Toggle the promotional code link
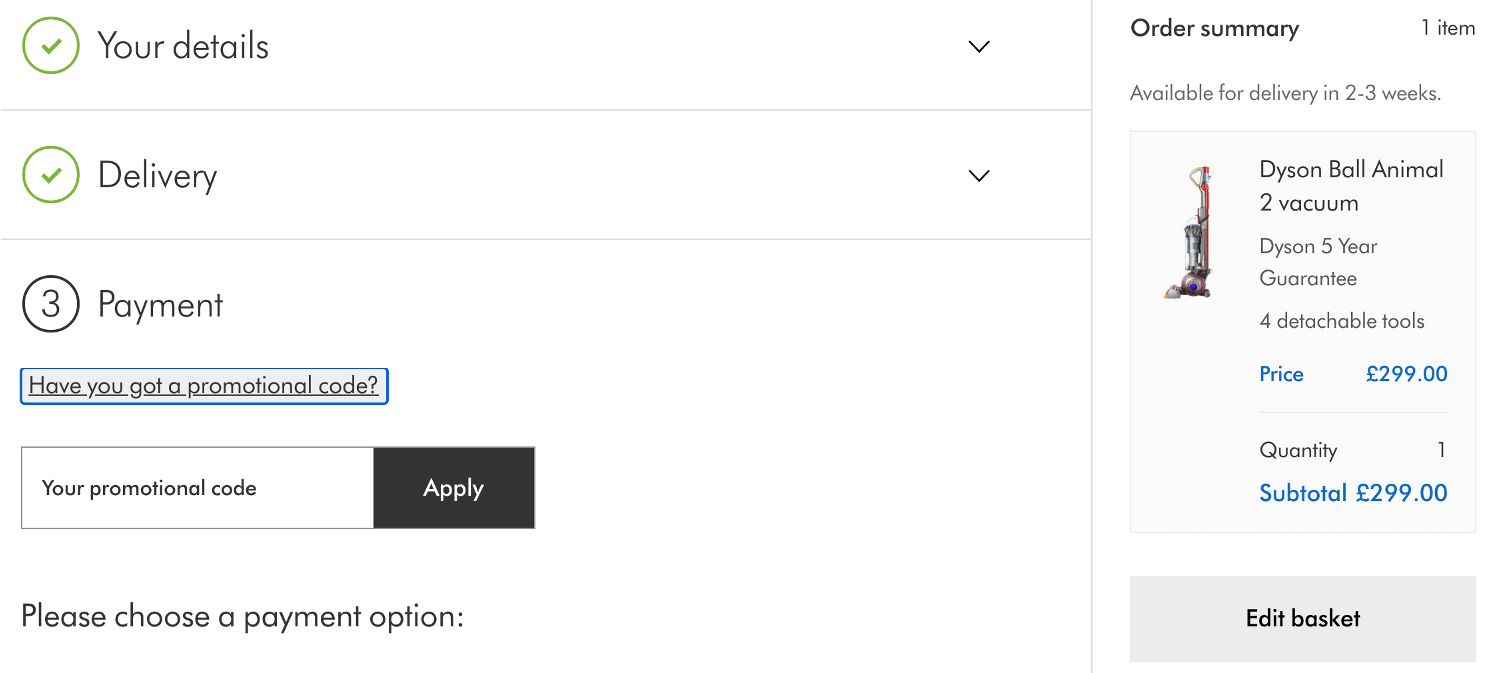 204,386
